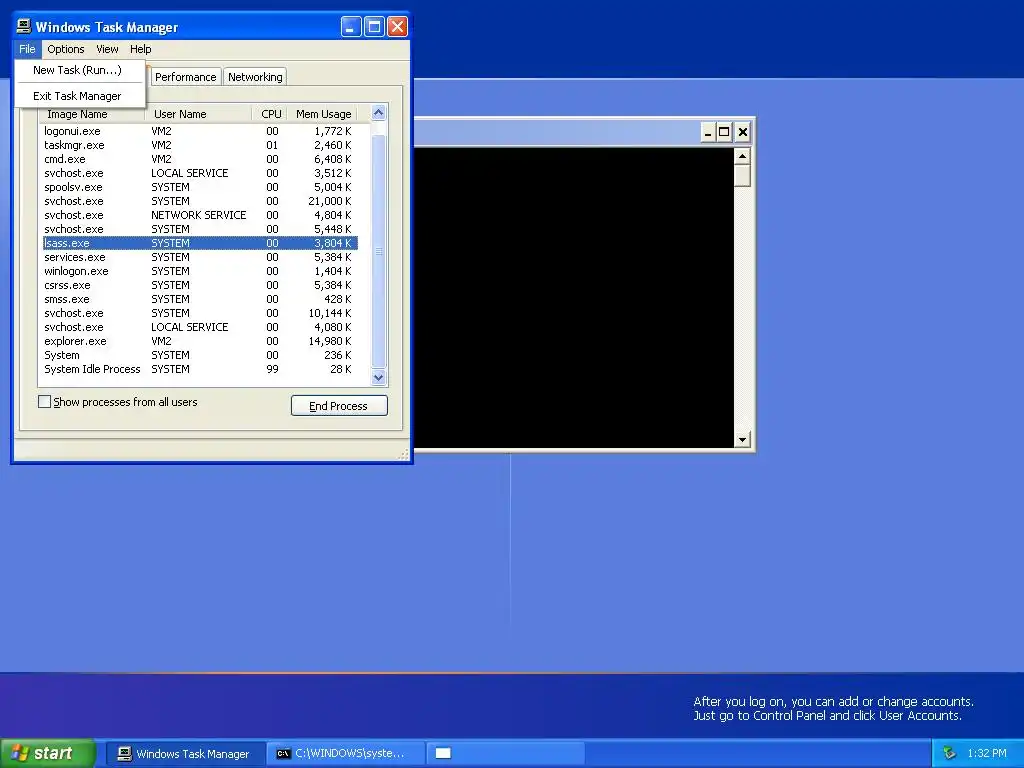Screen dimensions: 1024x768
Task: Switch to the Networking tab
Action: click(255, 77)
